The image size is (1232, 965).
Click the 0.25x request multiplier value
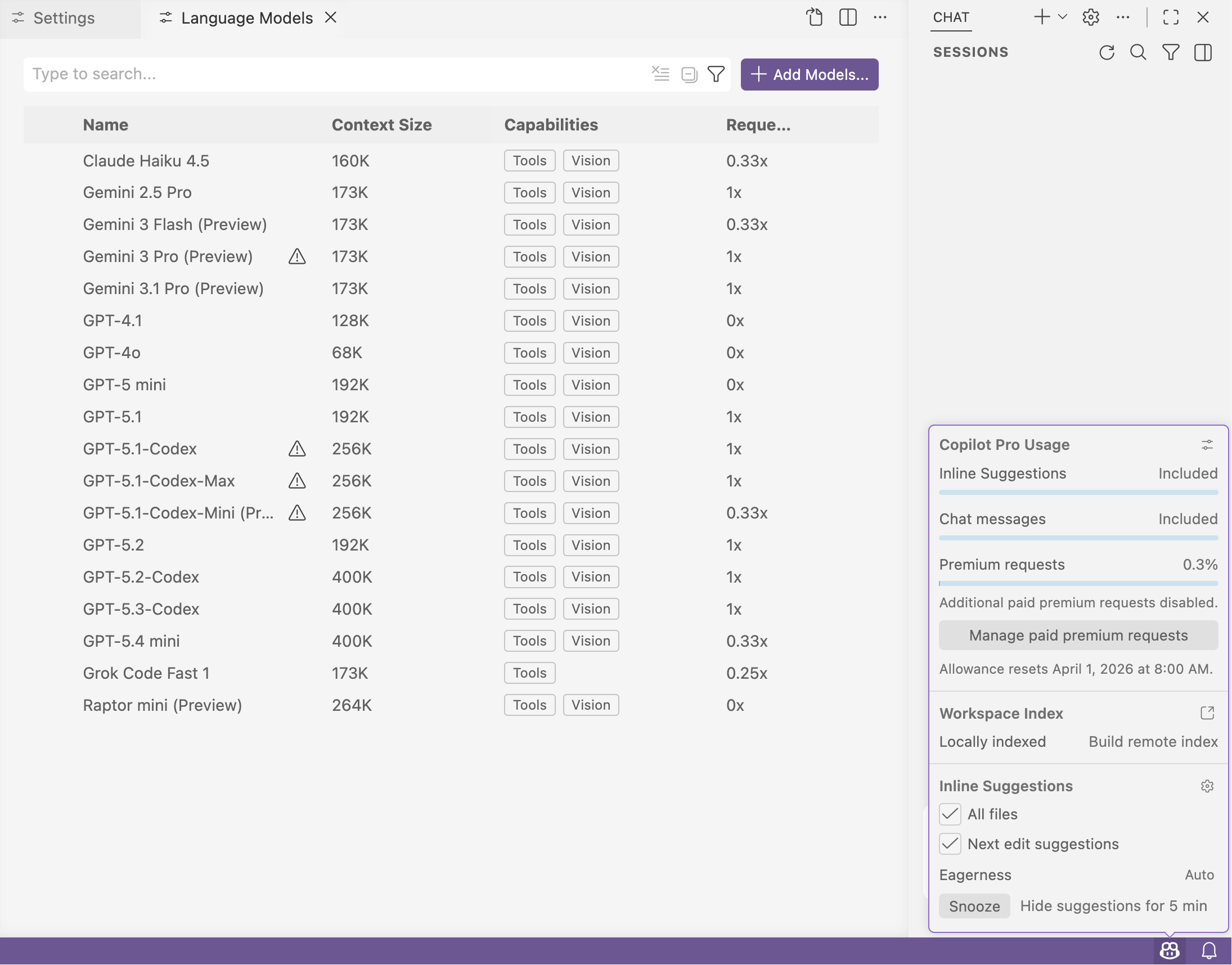click(747, 673)
